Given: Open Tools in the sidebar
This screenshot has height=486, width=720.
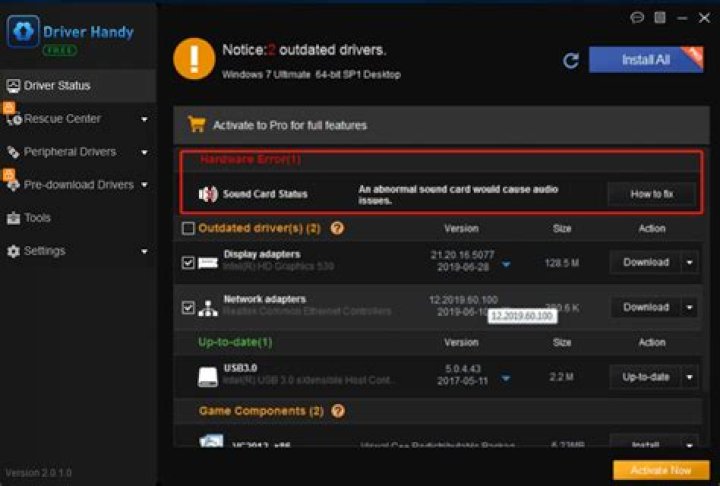Looking at the screenshot, I should point(78,218).
